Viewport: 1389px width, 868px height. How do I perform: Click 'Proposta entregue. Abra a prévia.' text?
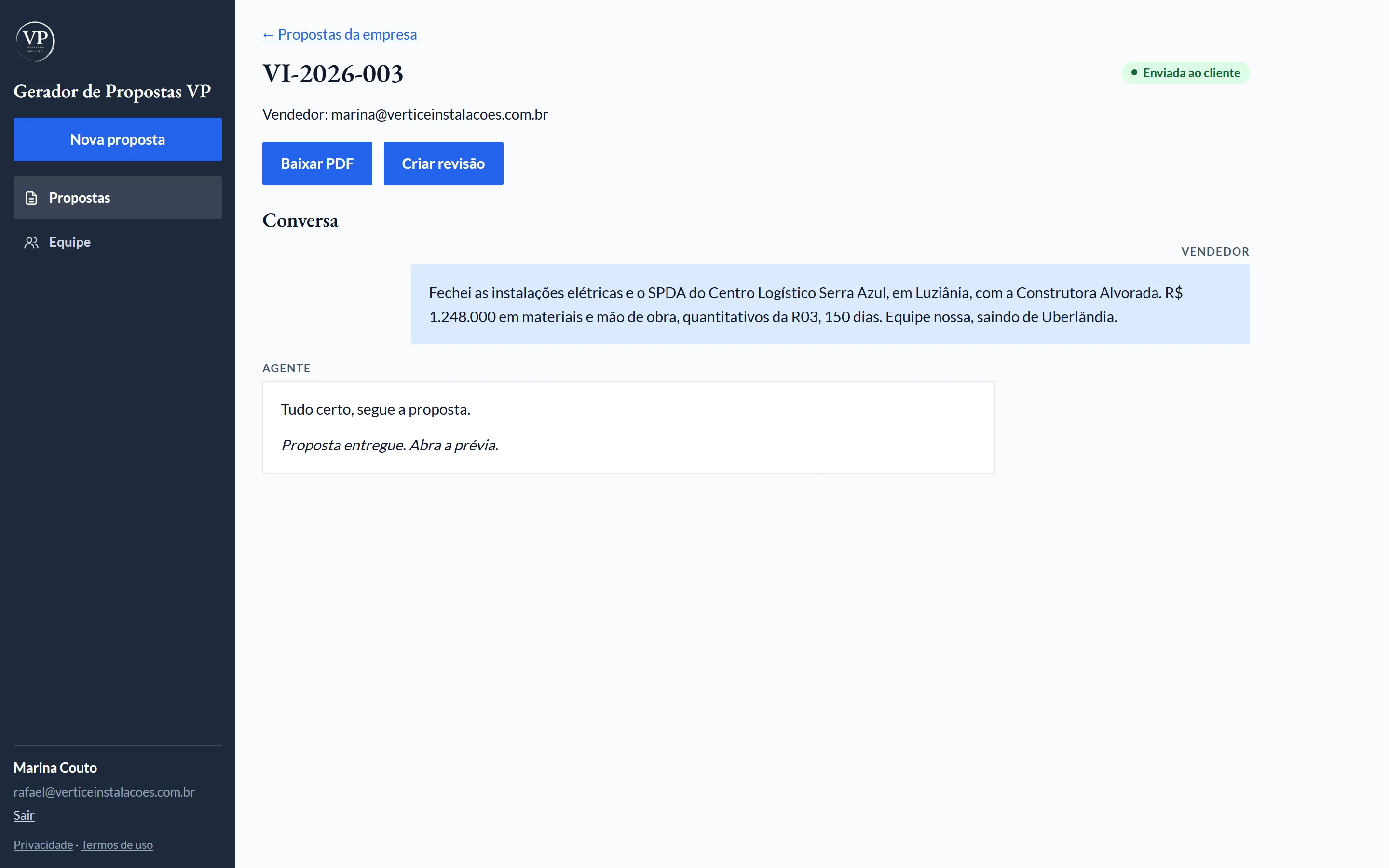point(390,445)
